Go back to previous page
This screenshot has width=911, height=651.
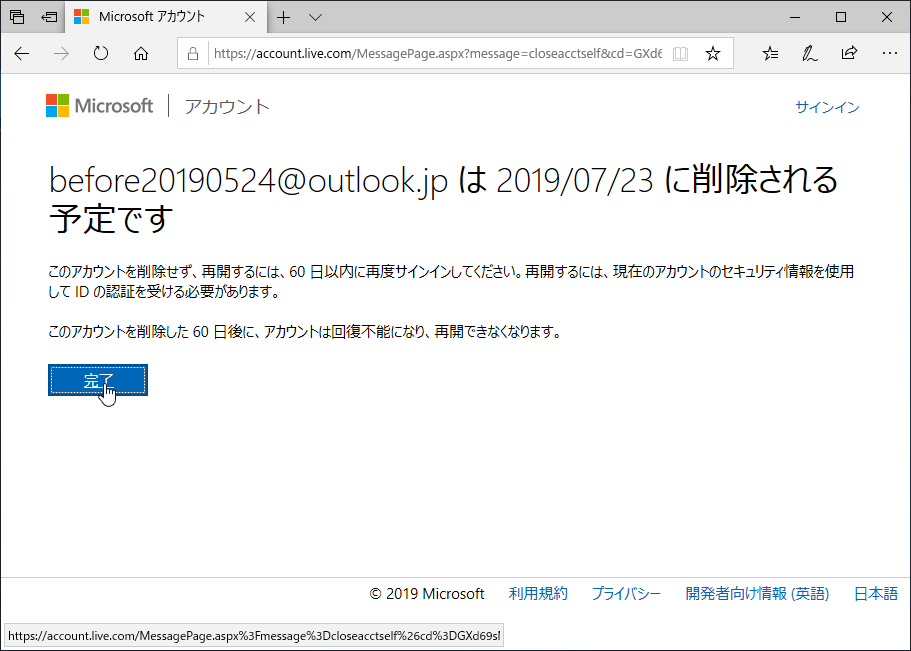pyautogui.click(x=22, y=54)
